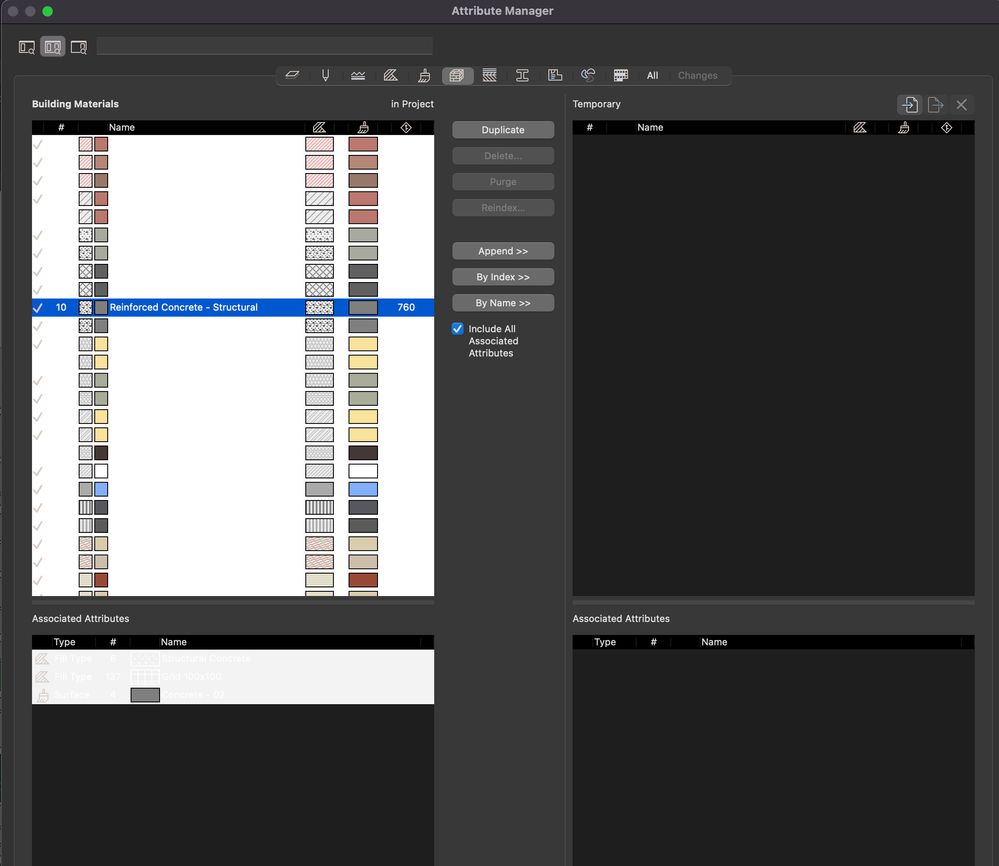Focus the attribute search field
This screenshot has width=999, height=866.
tap(264, 46)
